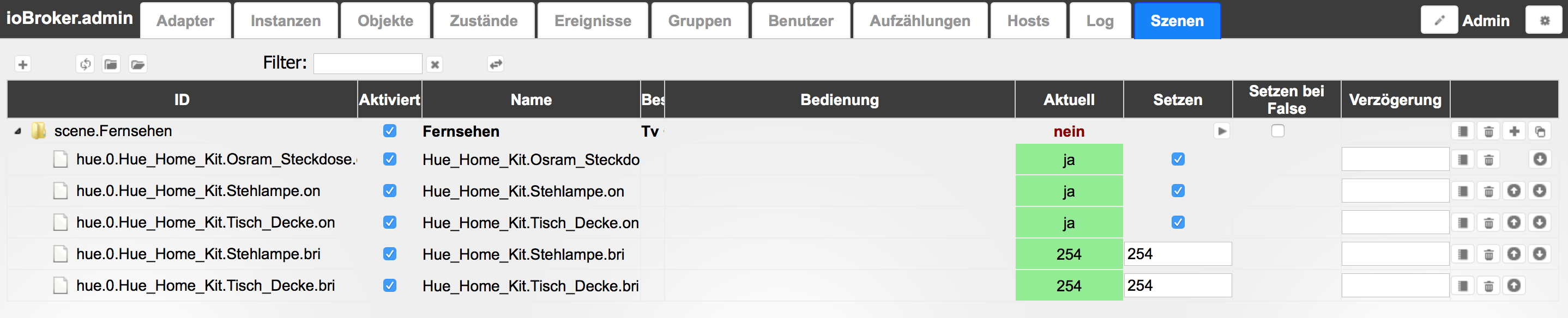Delete the scene.Fernsehen scene via trash icon
The width and height of the screenshot is (1568, 318).
click(x=1488, y=131)
